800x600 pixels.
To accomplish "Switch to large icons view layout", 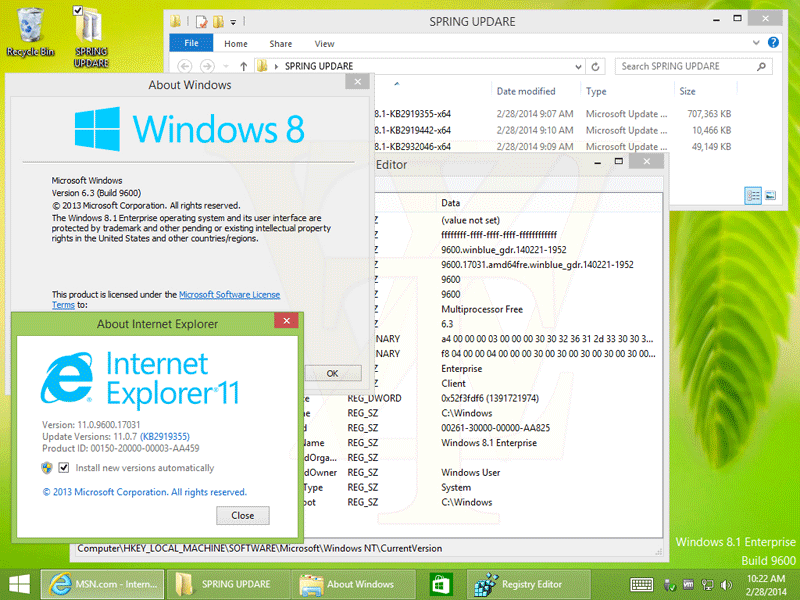I will (x=770, y=195).
